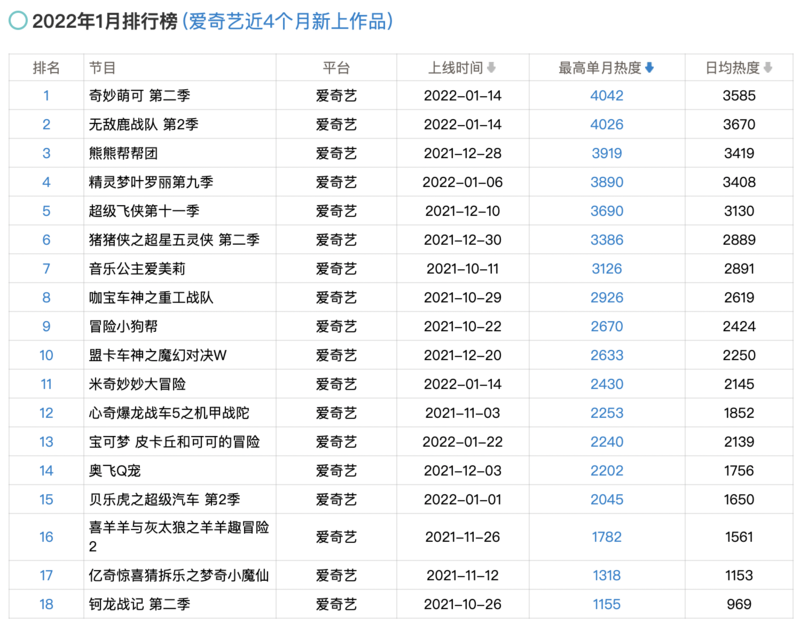
Task: Click heat value 1155
Action: (607, 604)
